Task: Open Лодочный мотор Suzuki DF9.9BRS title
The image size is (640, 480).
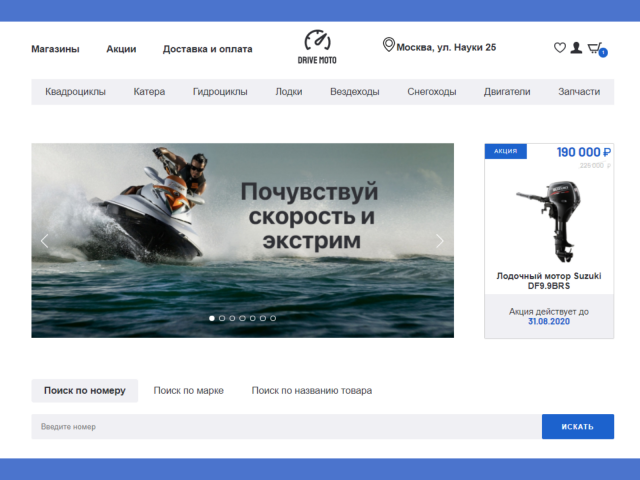Action: tap(549, 281)
